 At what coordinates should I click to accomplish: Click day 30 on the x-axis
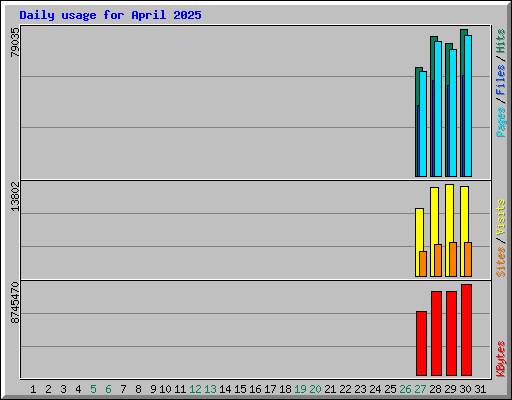tap(465, 389)
